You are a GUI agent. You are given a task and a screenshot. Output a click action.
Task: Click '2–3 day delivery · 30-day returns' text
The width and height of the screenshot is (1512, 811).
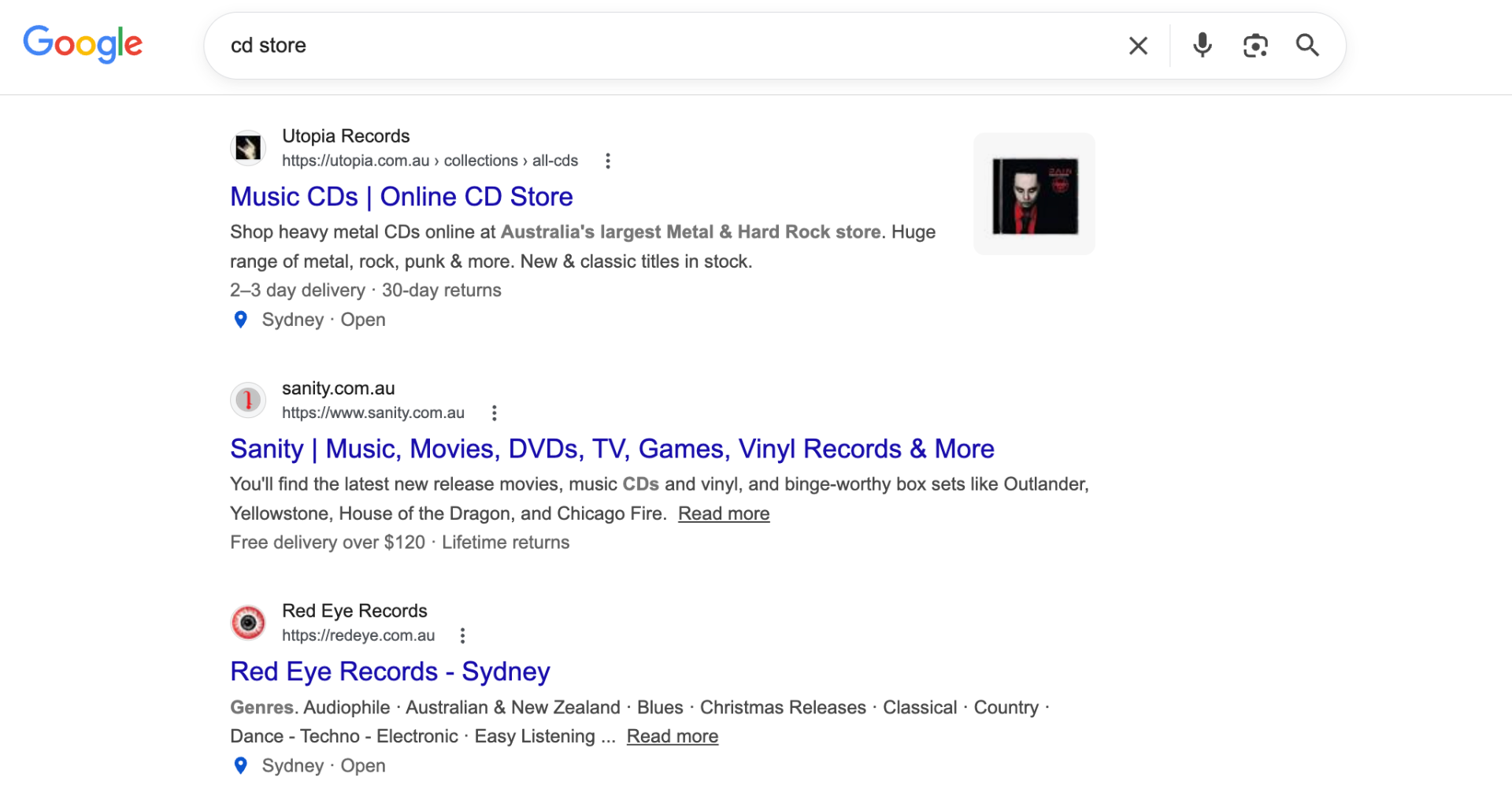point(365,291)
